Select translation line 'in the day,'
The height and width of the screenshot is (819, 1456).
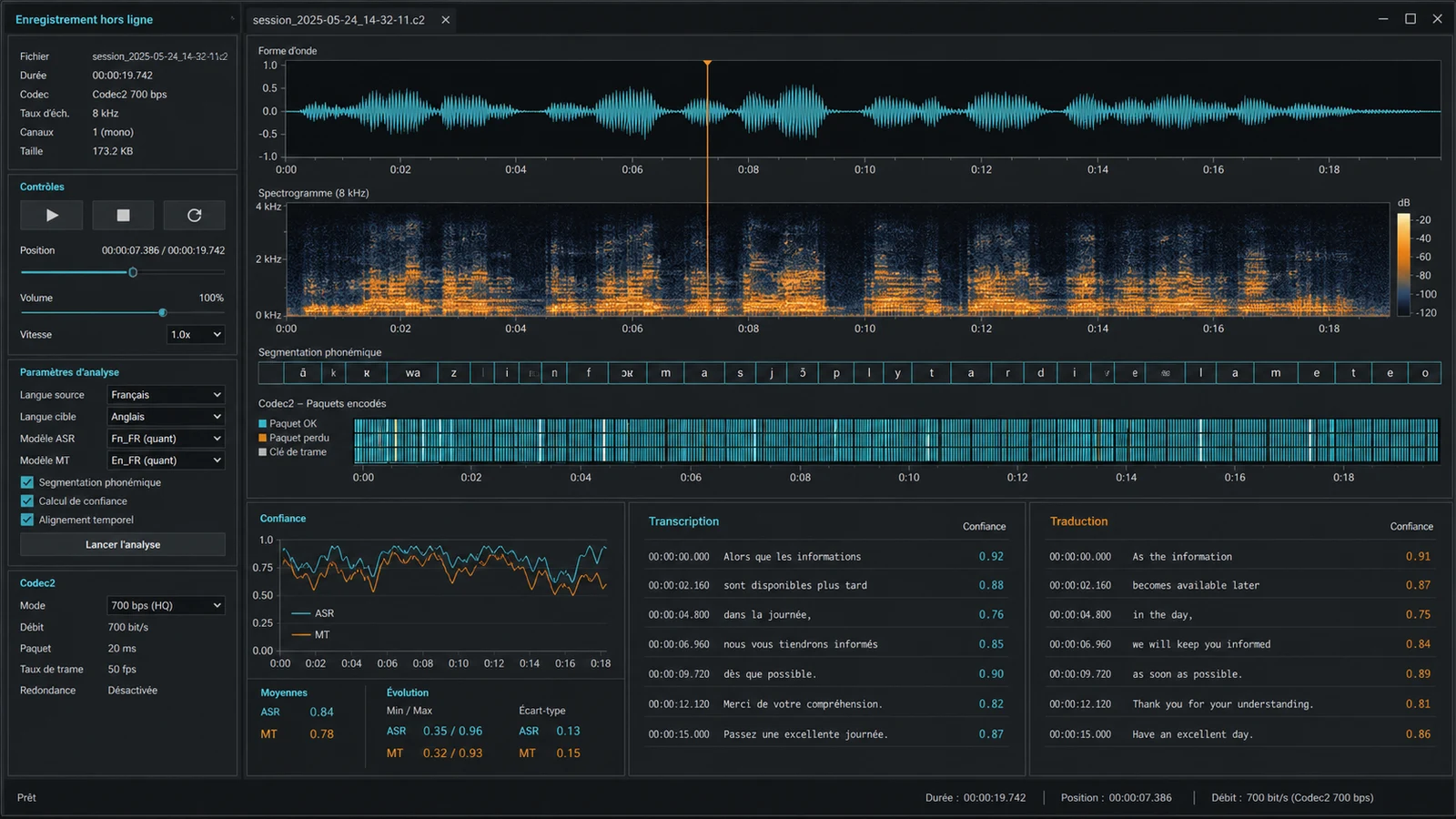(x=1240, y=615)
